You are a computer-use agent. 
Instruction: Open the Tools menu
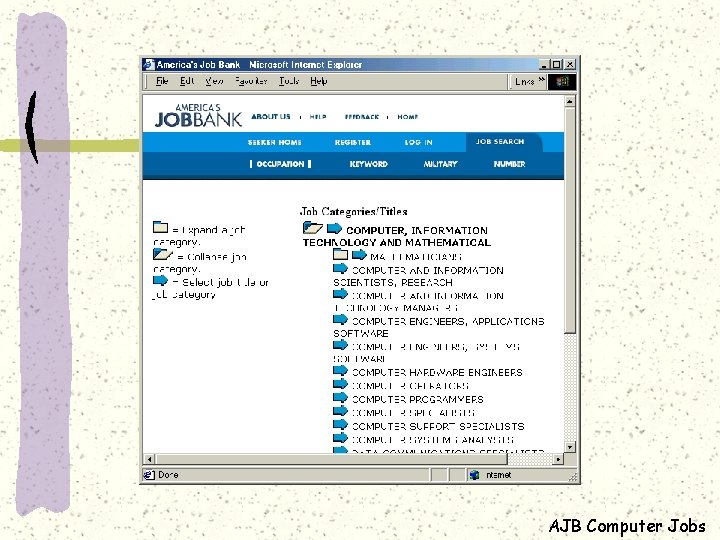(289, 81)
